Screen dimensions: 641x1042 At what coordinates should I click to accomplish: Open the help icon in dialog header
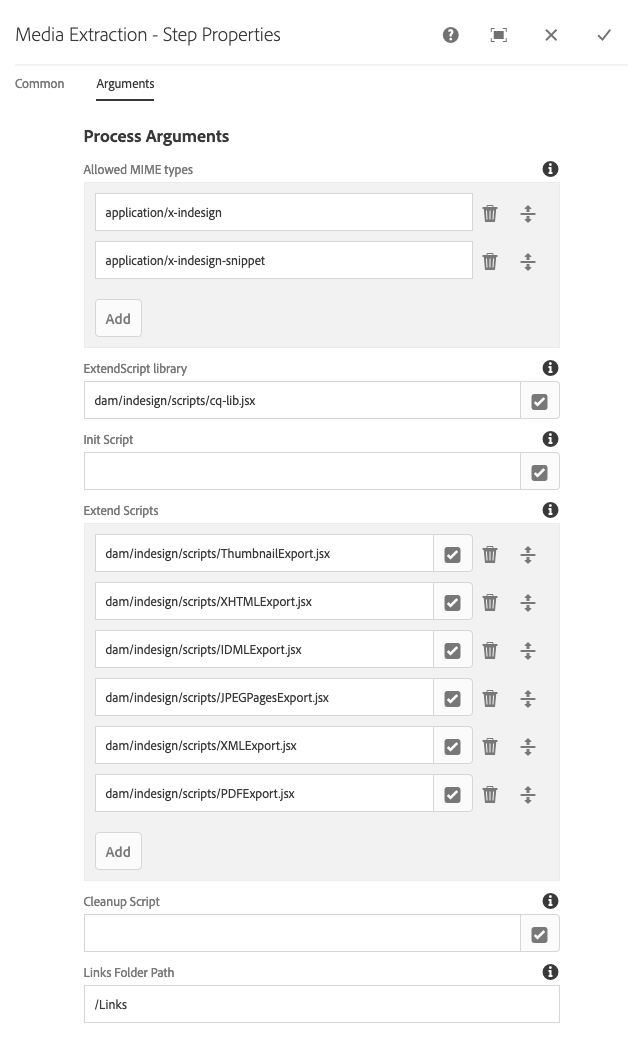coord(451,35)
